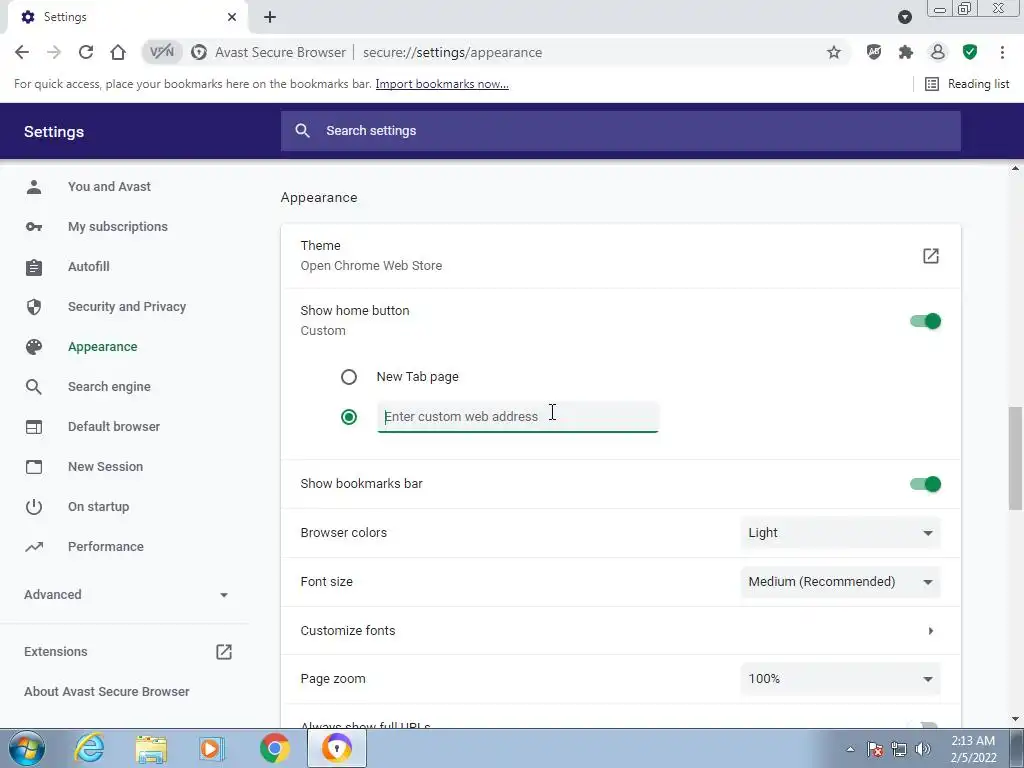Select the Appearance sidebar item
The width and height of the screenshot is (1024, 768).
(x=103, y=347)
